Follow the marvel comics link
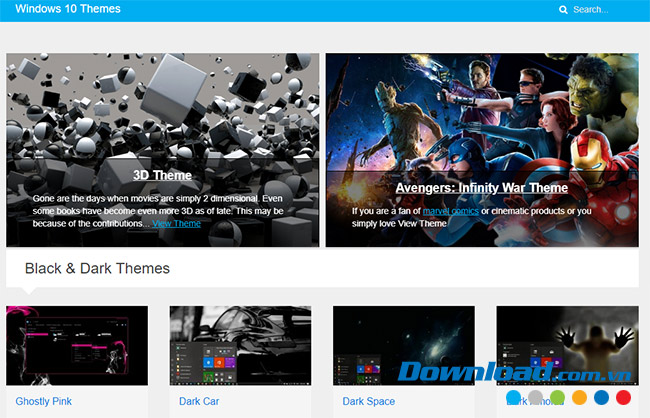This screenshot has height=418, width=650. pyautogui.click(x=451, y=211)
